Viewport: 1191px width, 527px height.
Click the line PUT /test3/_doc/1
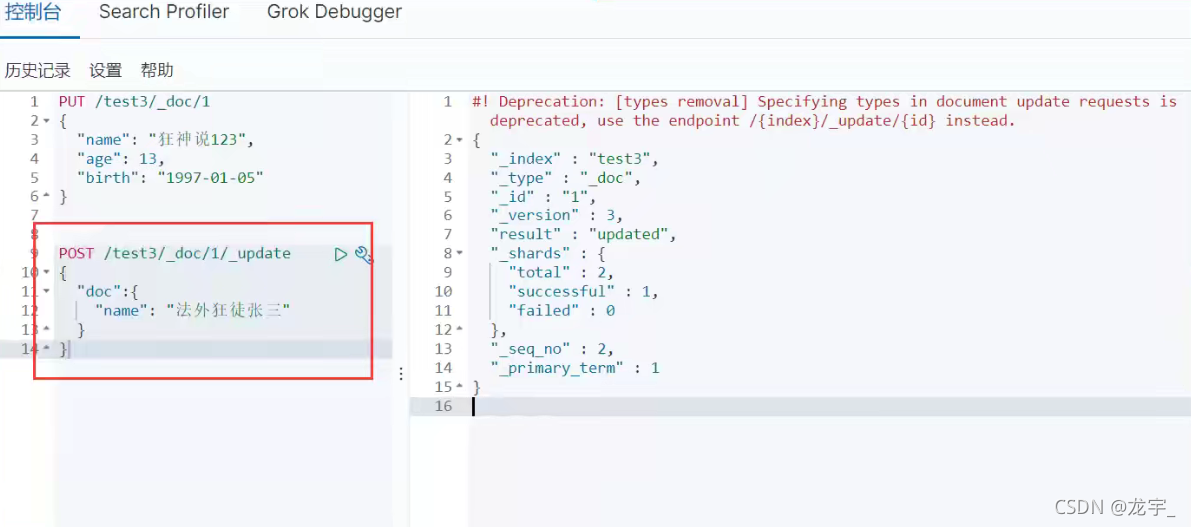134,102
